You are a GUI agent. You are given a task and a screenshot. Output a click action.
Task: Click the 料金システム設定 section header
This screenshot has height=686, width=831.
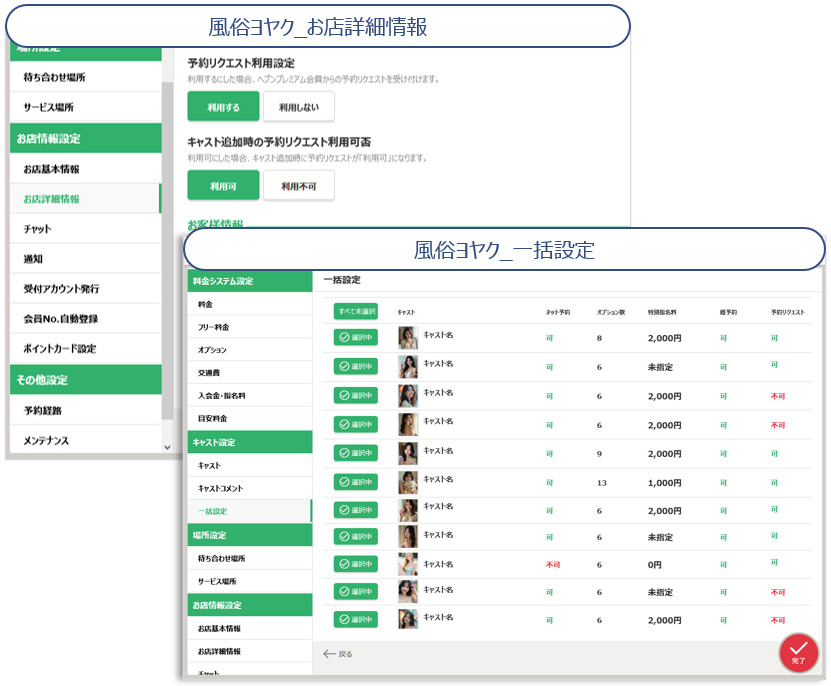coord(250,281)
